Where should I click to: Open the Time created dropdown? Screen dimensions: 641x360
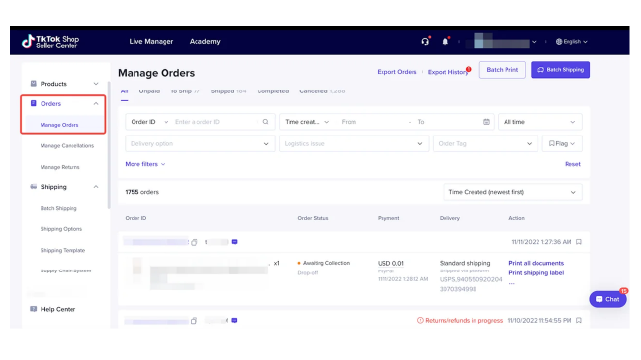(307, 122)
